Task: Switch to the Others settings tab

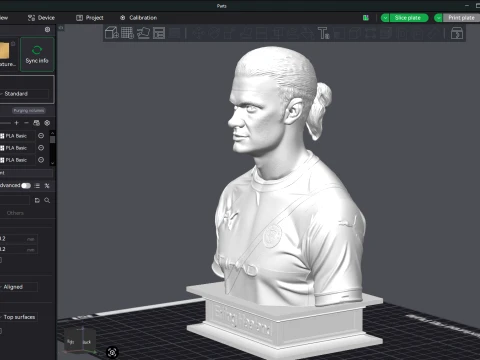Action: (15, 213)
